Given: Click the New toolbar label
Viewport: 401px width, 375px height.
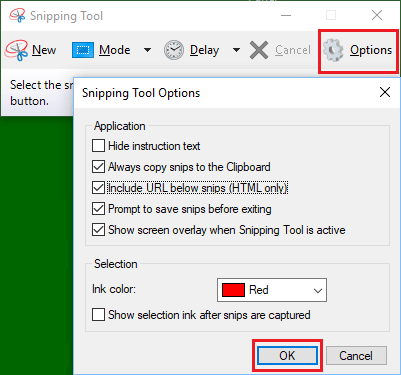Looking at the screenshot, I should (44, 50).
